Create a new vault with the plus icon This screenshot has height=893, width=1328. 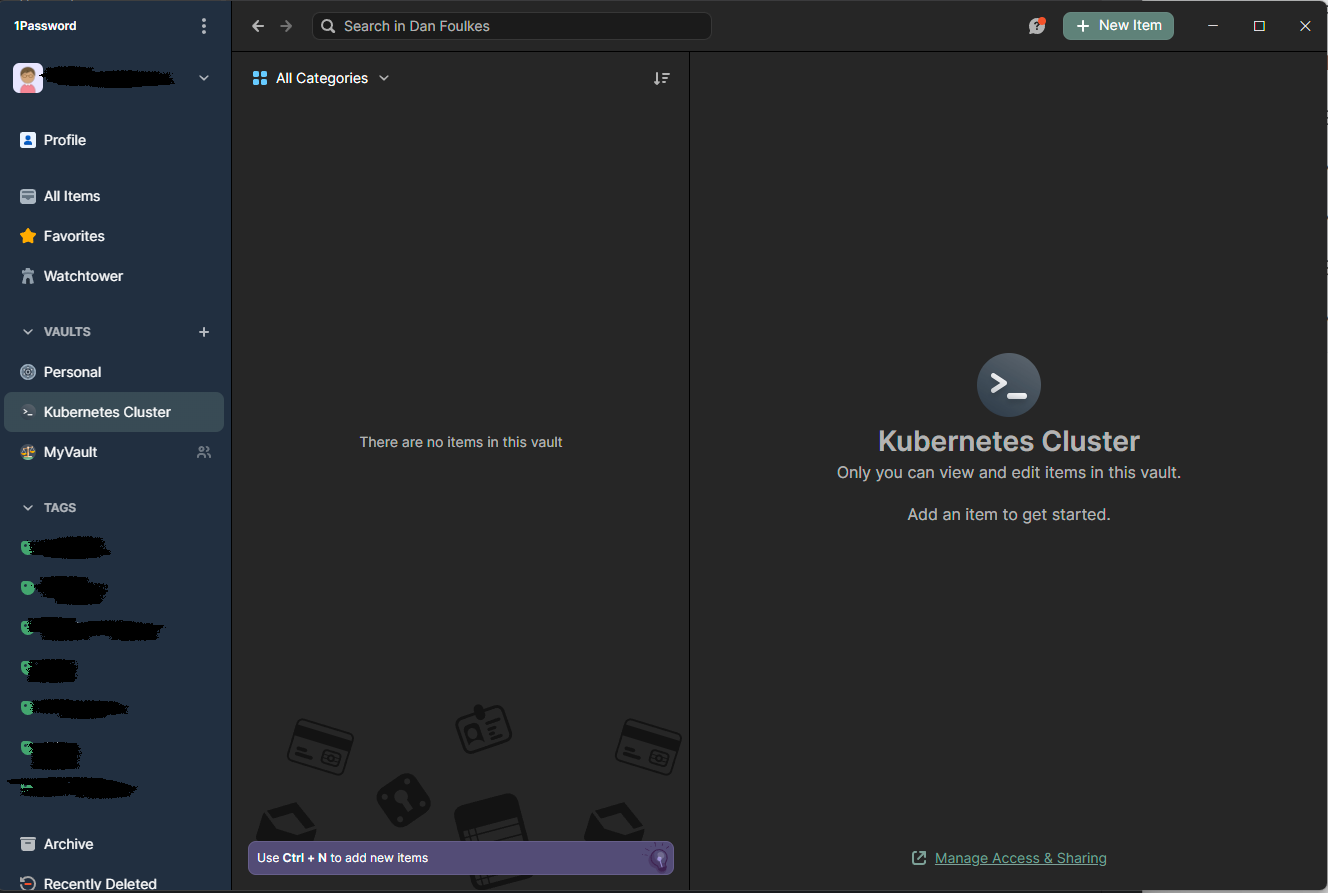coord(204,332)
